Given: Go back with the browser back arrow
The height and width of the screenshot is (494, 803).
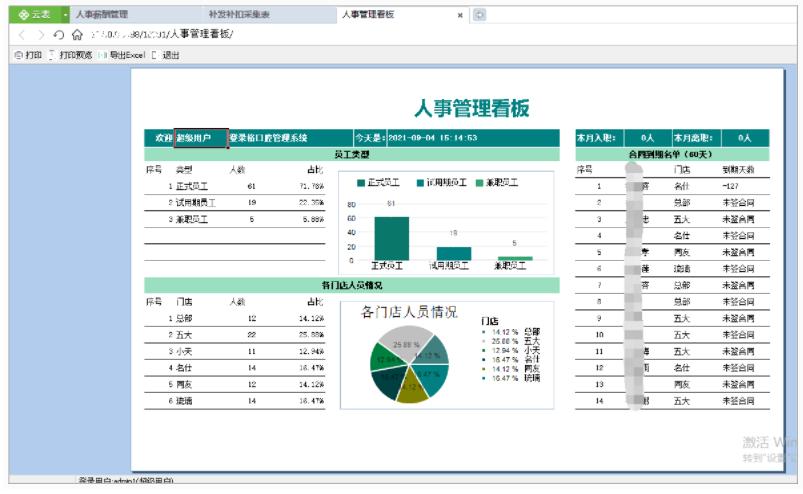Looking at the screenshot, I should point(21,35).
